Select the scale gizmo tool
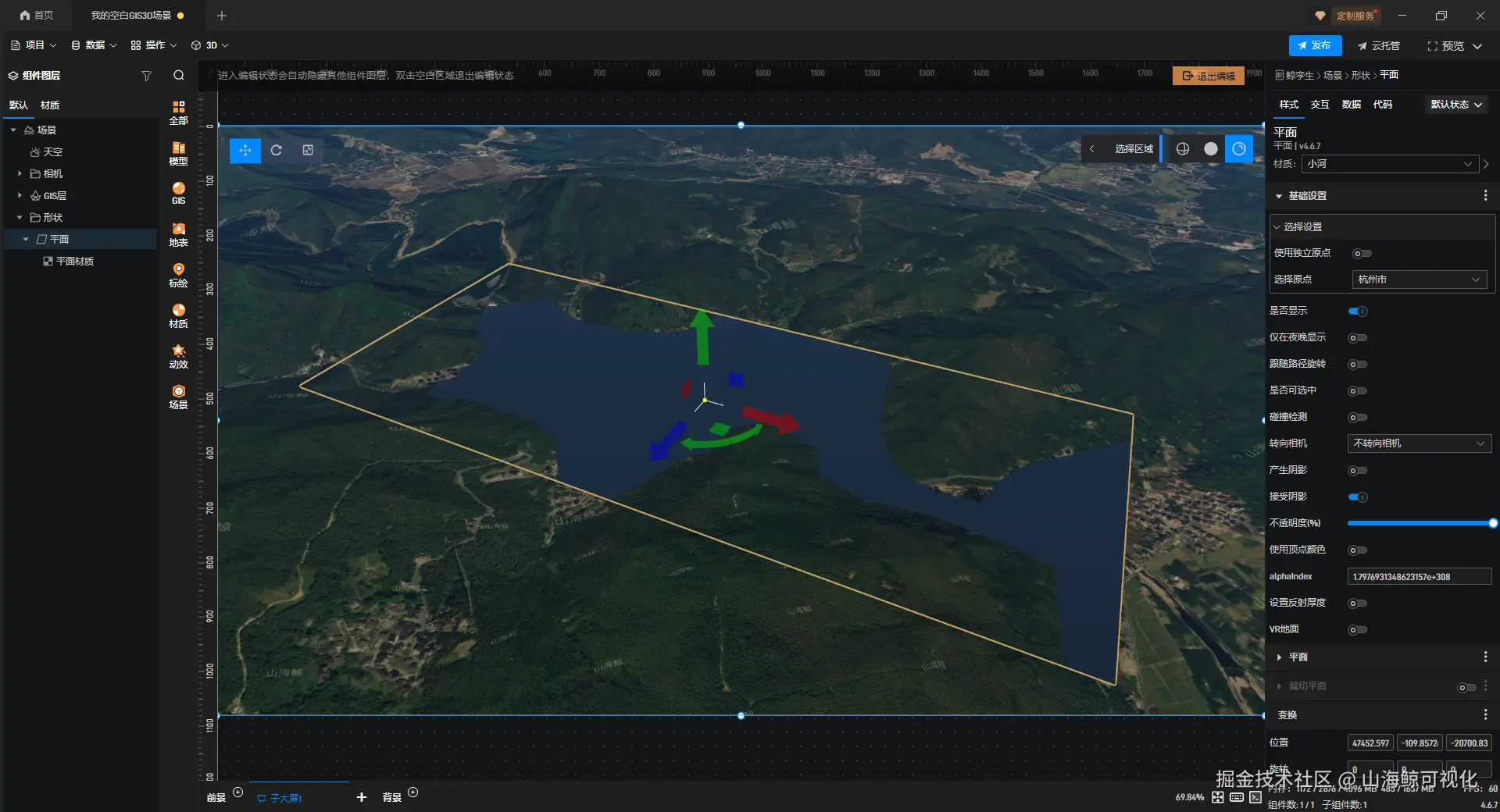Screen dimensions: 1500x812 click(308, 150)
